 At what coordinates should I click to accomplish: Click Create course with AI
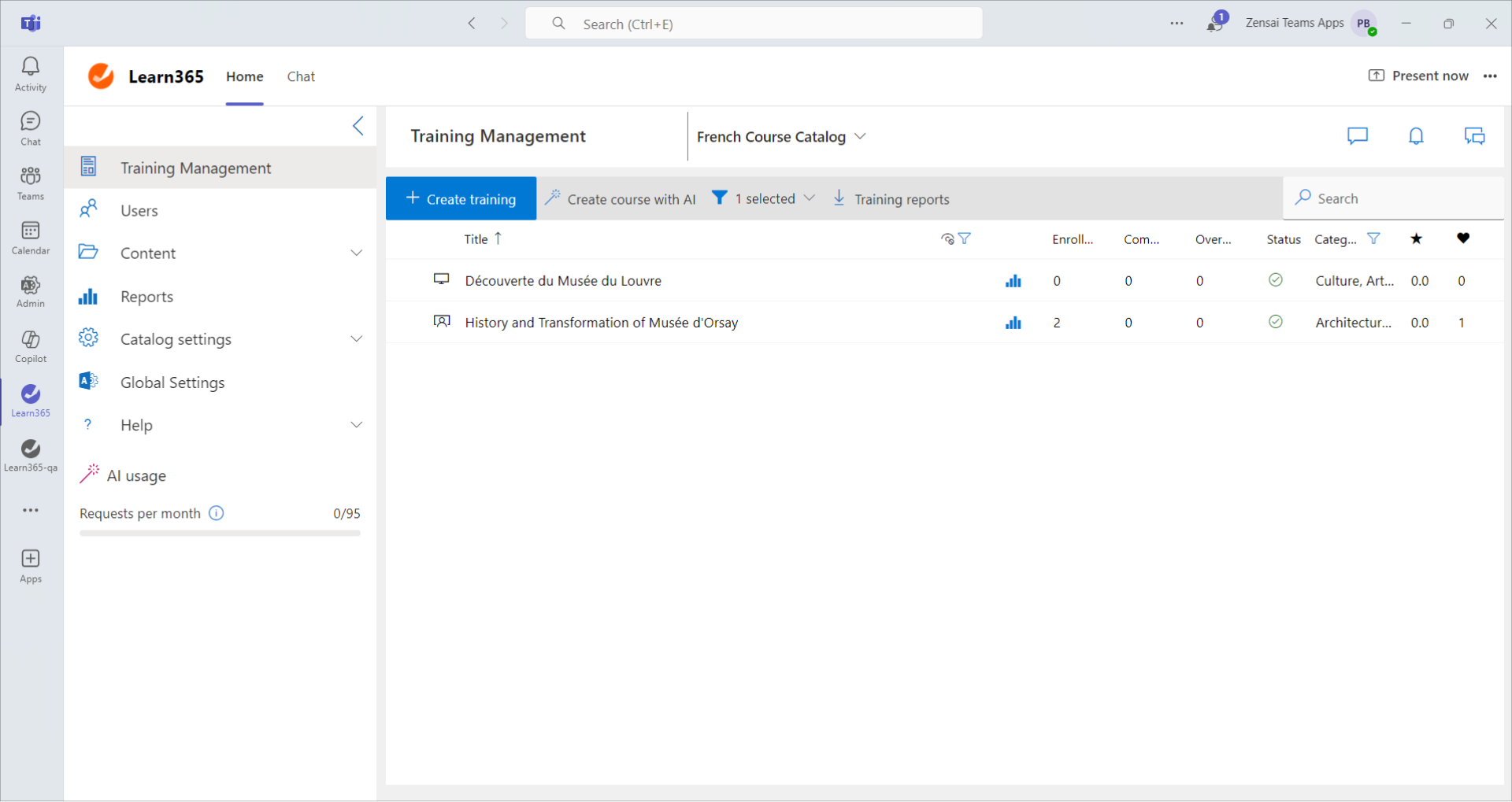[621, 199]
